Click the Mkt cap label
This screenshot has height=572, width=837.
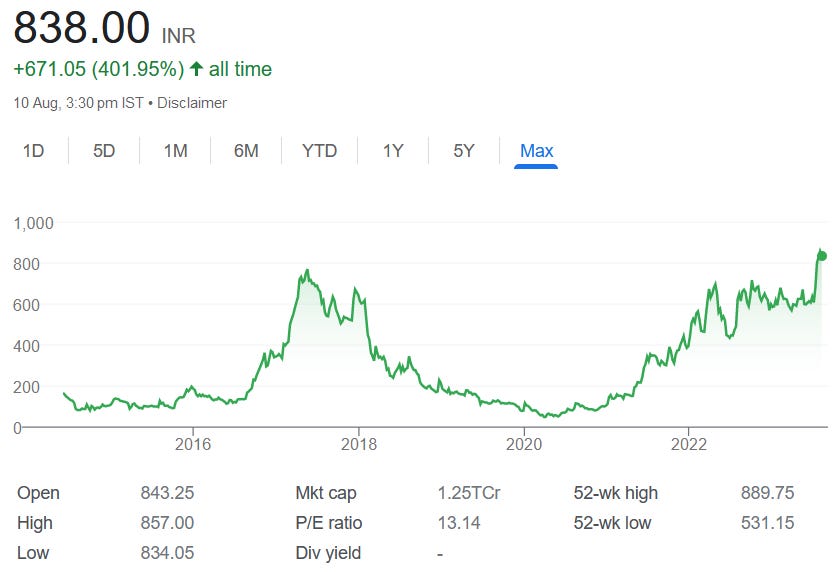(x=326, y=494)
